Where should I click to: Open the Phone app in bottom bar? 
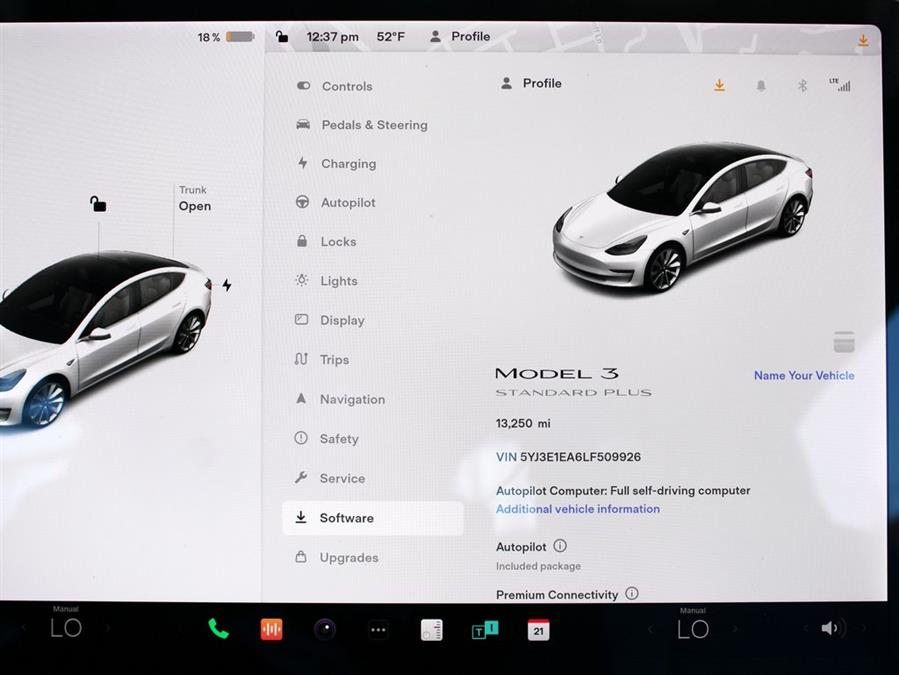click(218, 629)
